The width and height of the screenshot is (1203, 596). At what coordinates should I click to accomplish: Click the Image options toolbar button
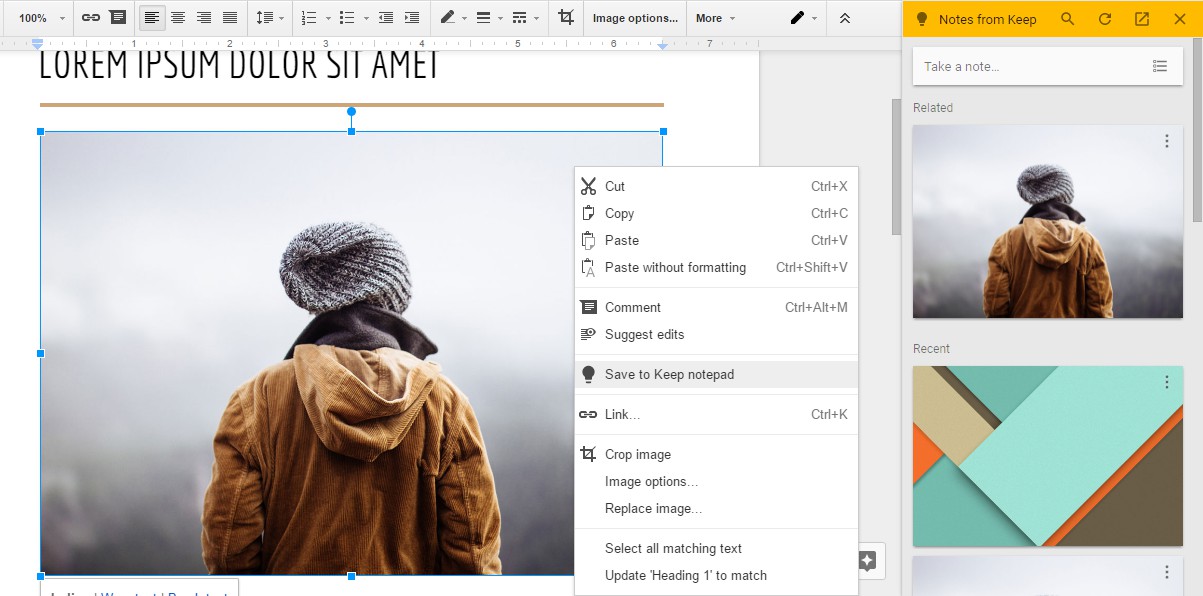click(x=635, y=18)
